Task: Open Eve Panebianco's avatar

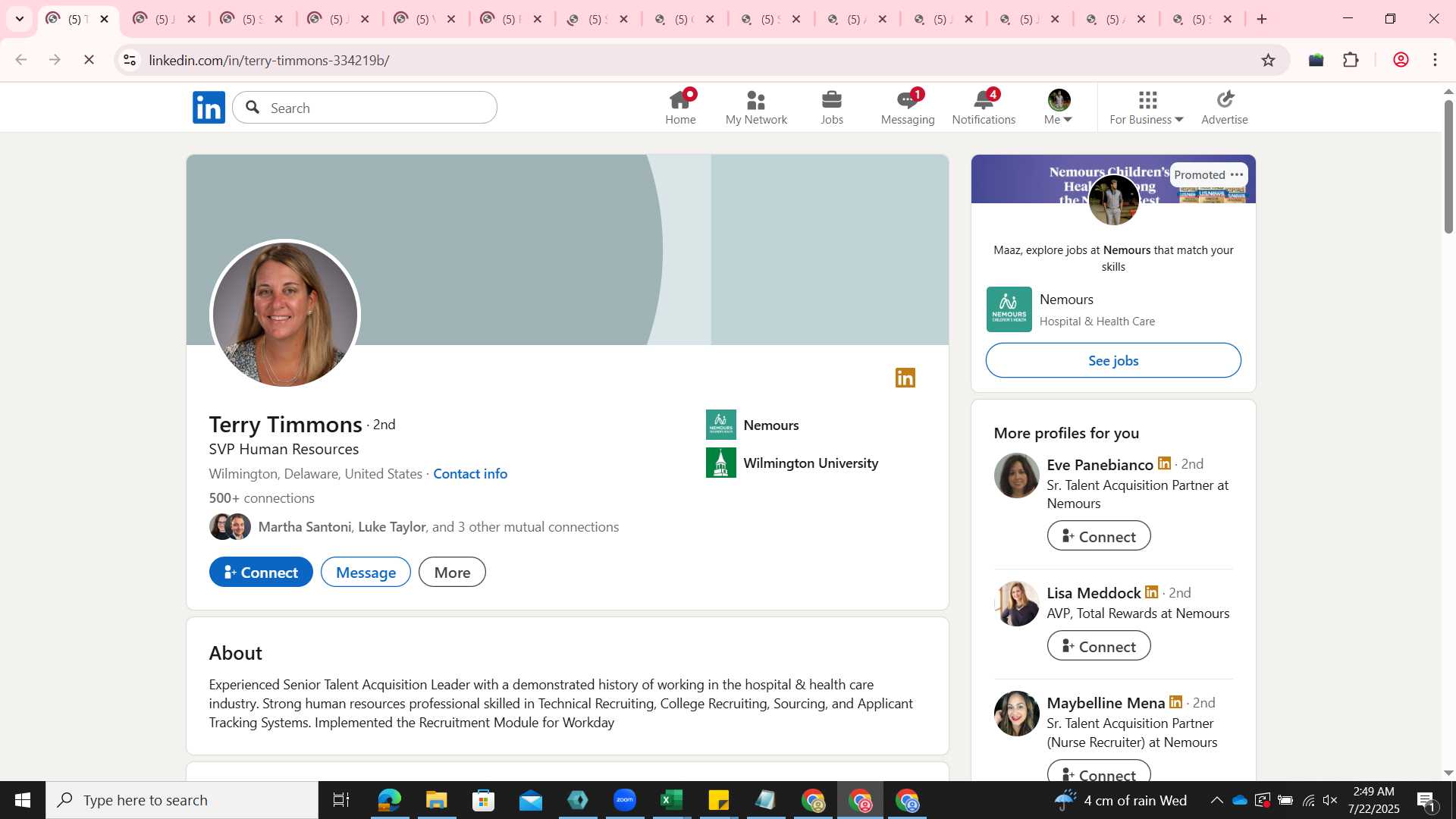Action: point(1016,475)
